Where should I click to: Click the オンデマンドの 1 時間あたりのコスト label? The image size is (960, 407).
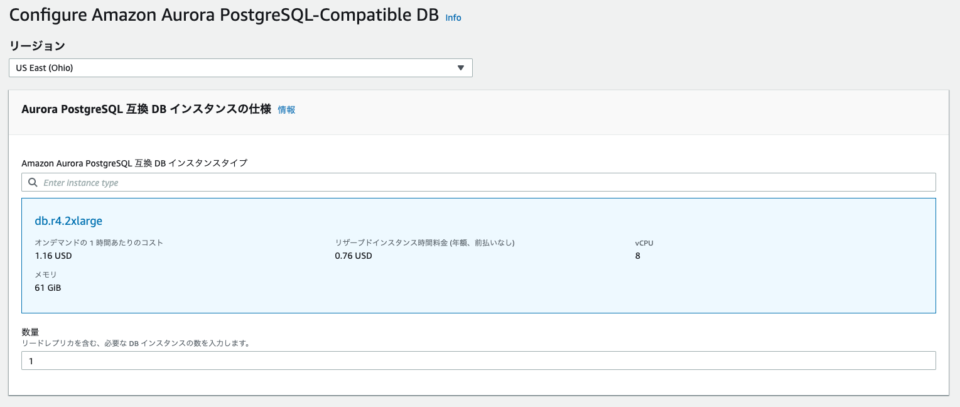point(99,243)
